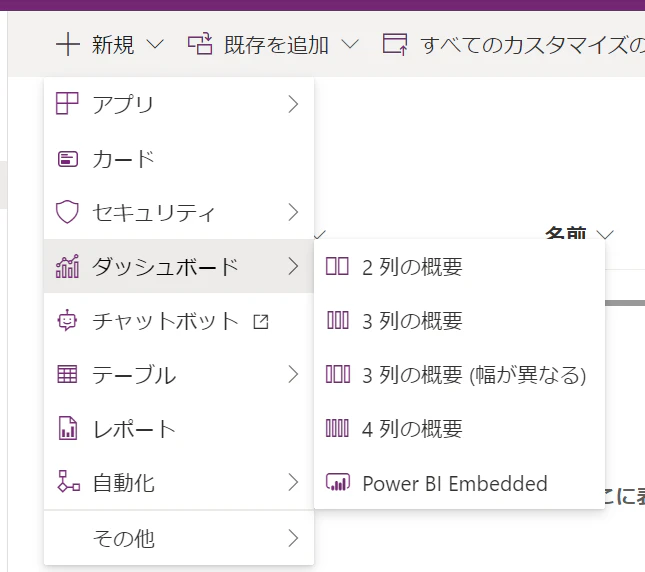Click チャットボット external link icon
Screen dimensions: 645x572
pos(261,322)
